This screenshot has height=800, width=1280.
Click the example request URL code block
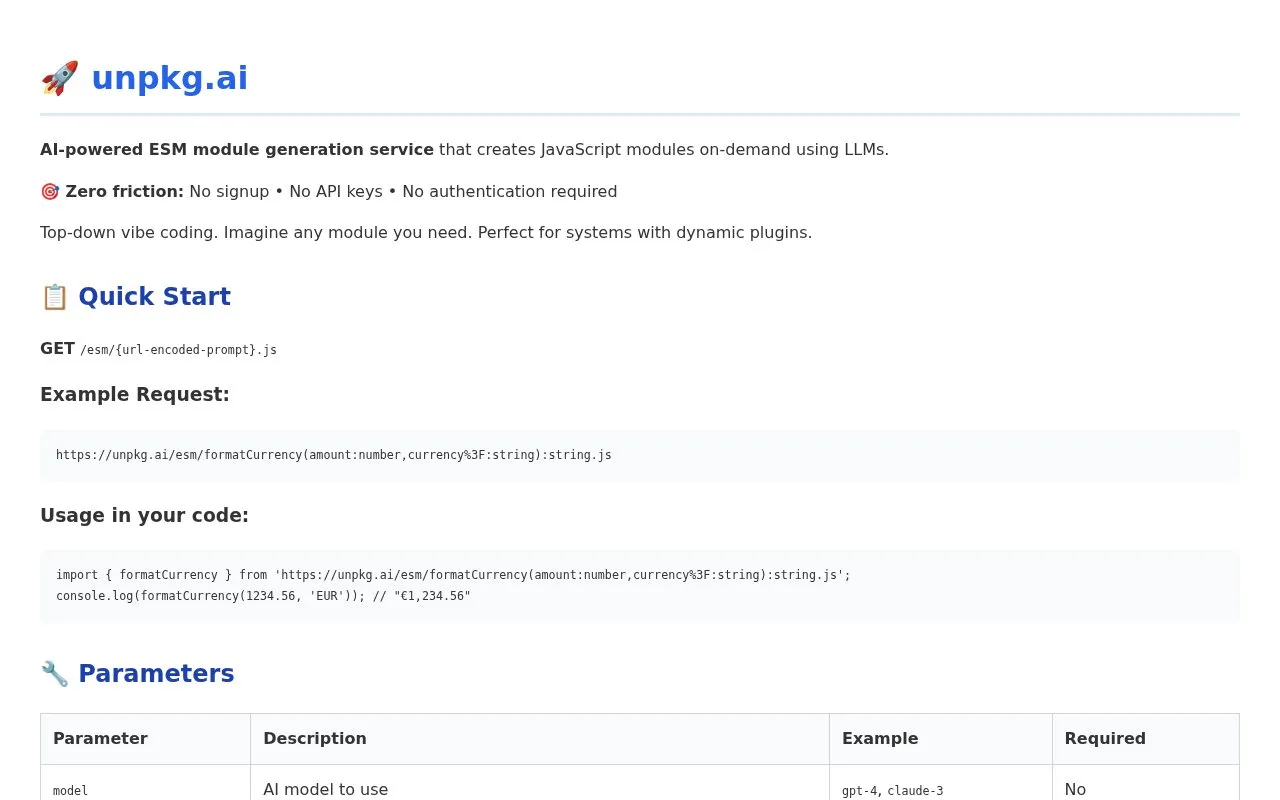coord(640,455)
